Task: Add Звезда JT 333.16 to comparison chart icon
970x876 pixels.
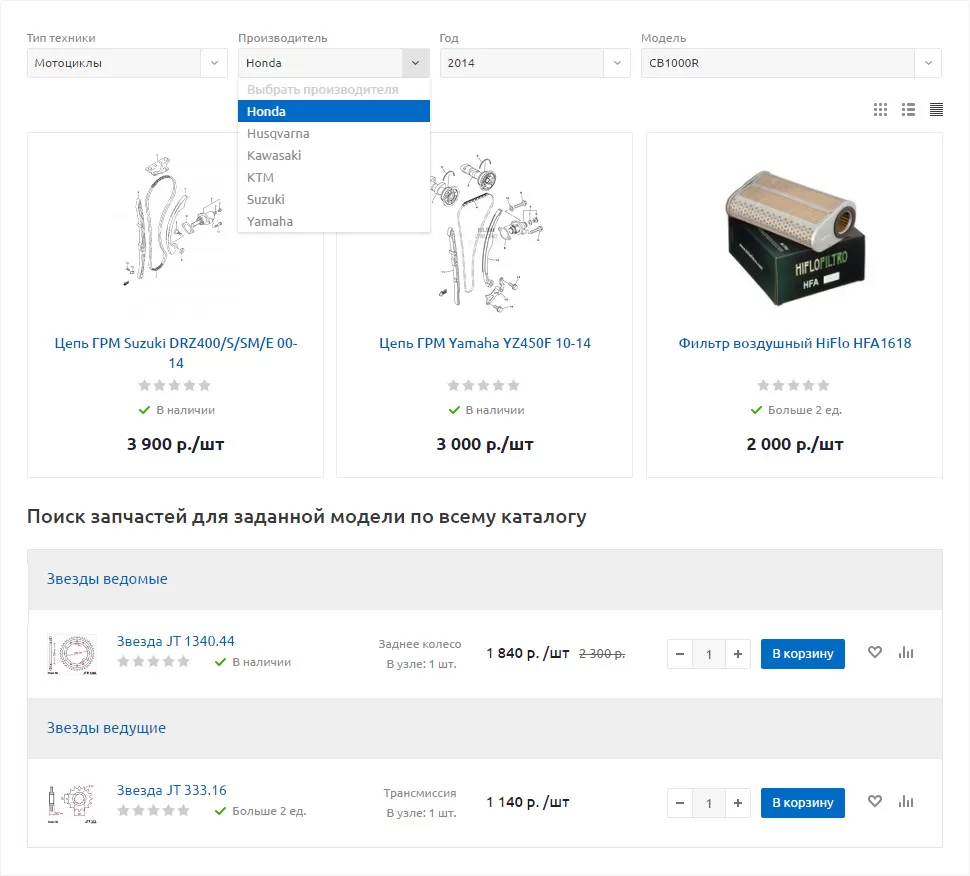Action: click(x=906, y=801)
